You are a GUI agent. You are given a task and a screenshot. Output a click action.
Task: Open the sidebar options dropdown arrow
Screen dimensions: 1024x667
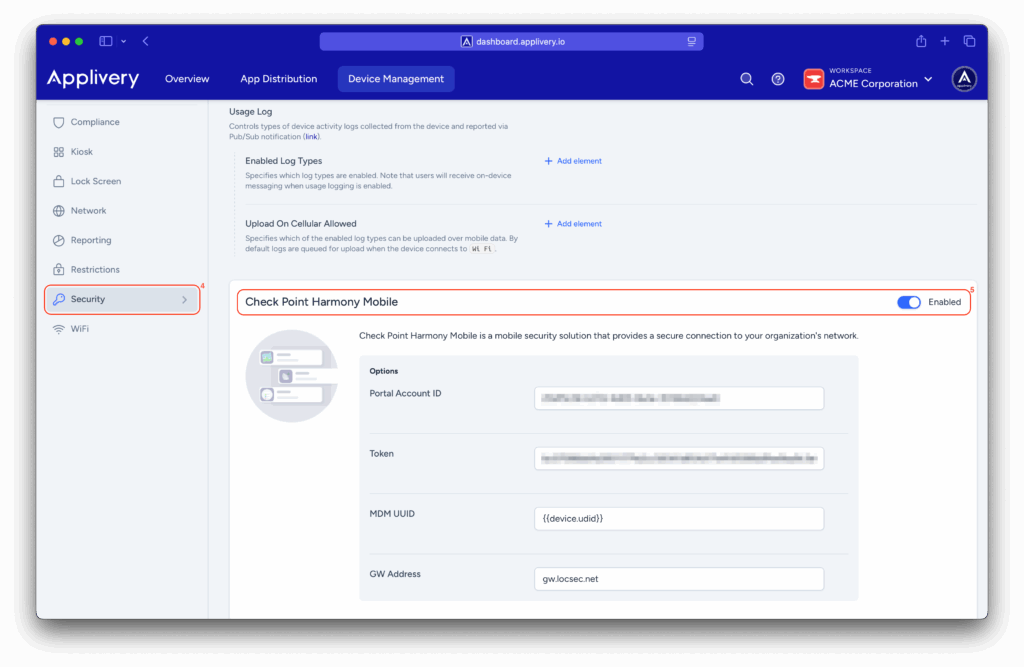(124, 41)
